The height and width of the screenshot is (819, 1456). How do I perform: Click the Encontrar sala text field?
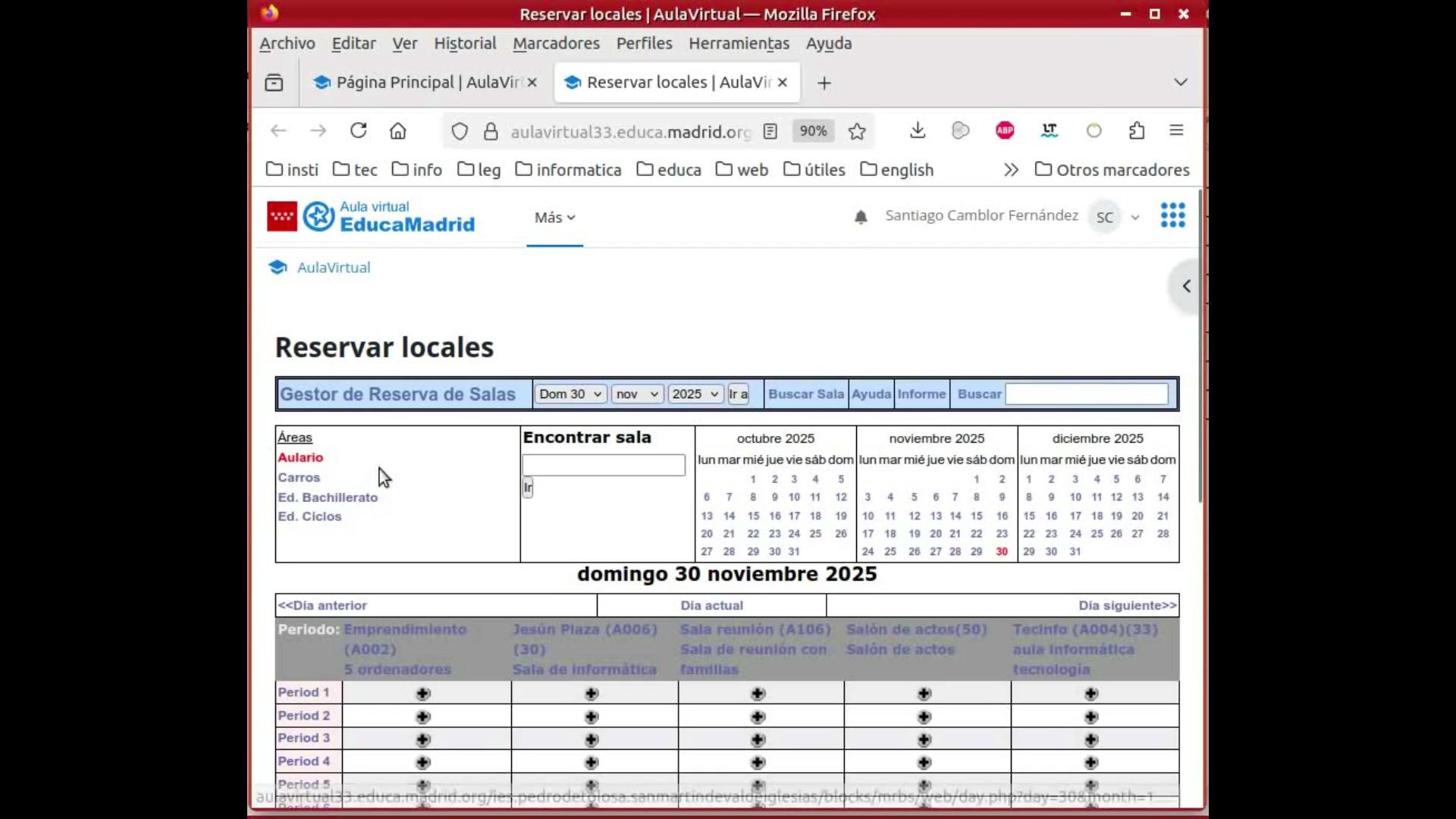(603, 465)
